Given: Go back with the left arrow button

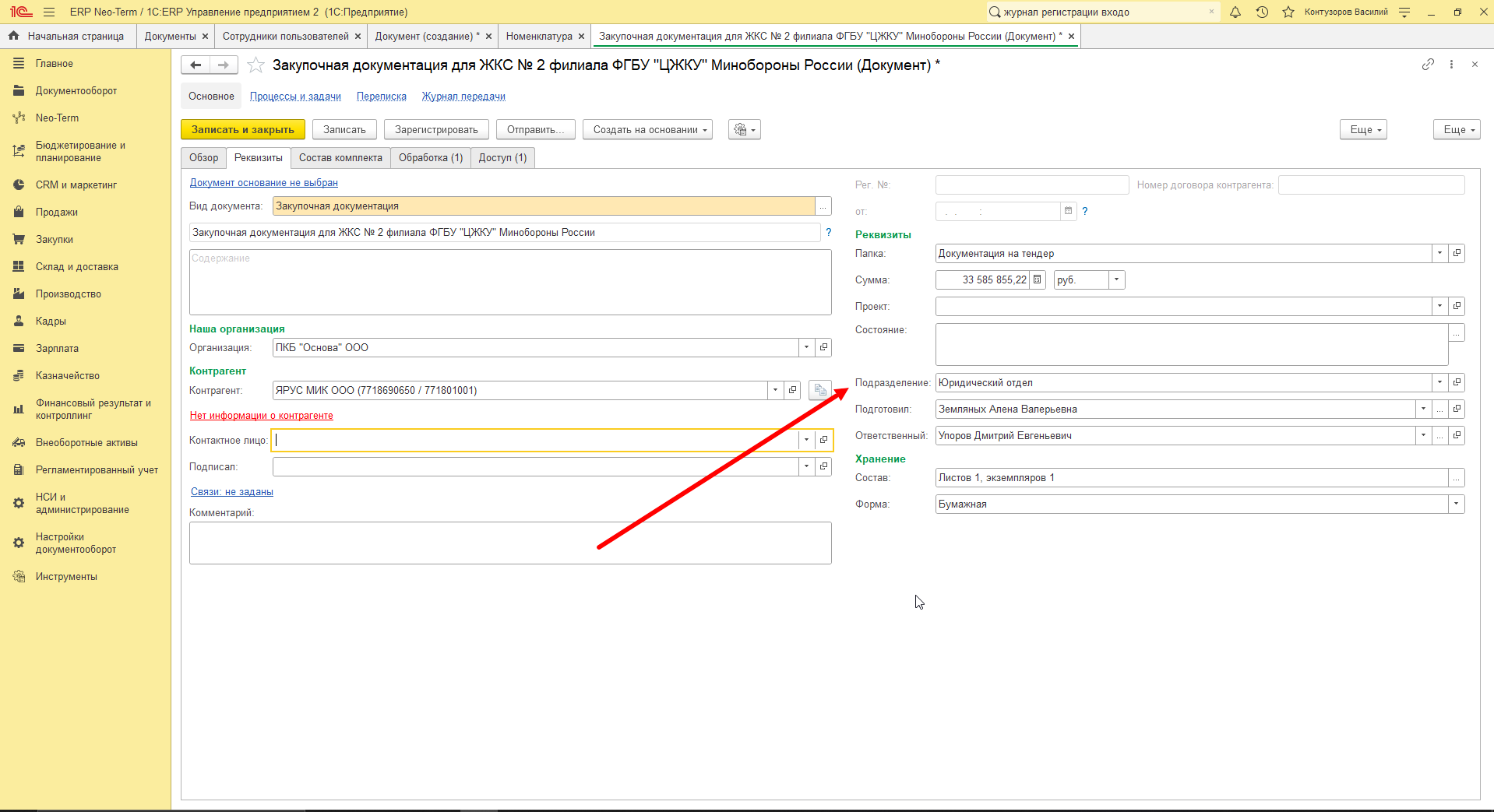Looking at the screenshot, I should tap(196, 65).
